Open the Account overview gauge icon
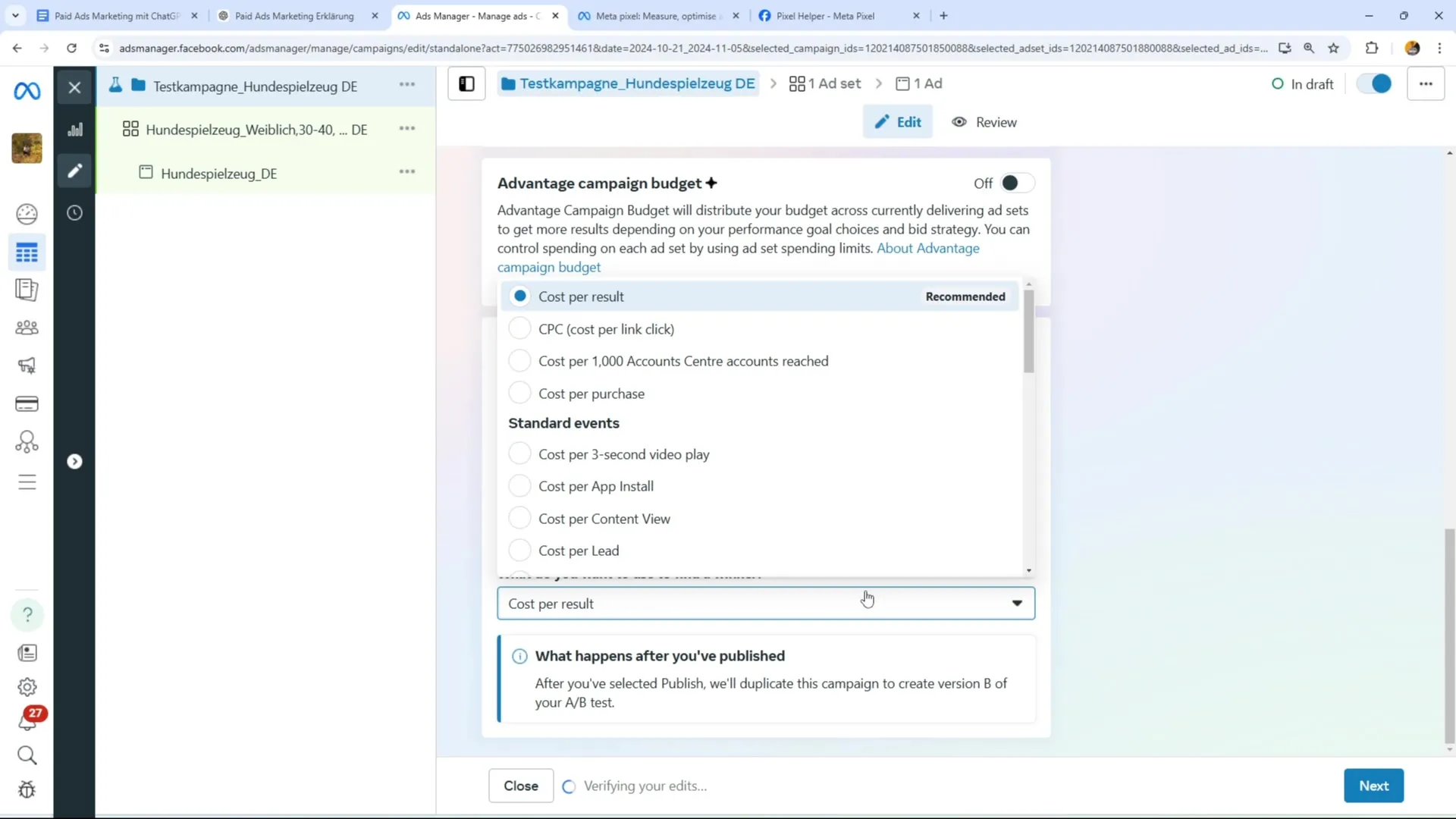The height and width of the screenshot is (819, 1456). pos(27,215)
